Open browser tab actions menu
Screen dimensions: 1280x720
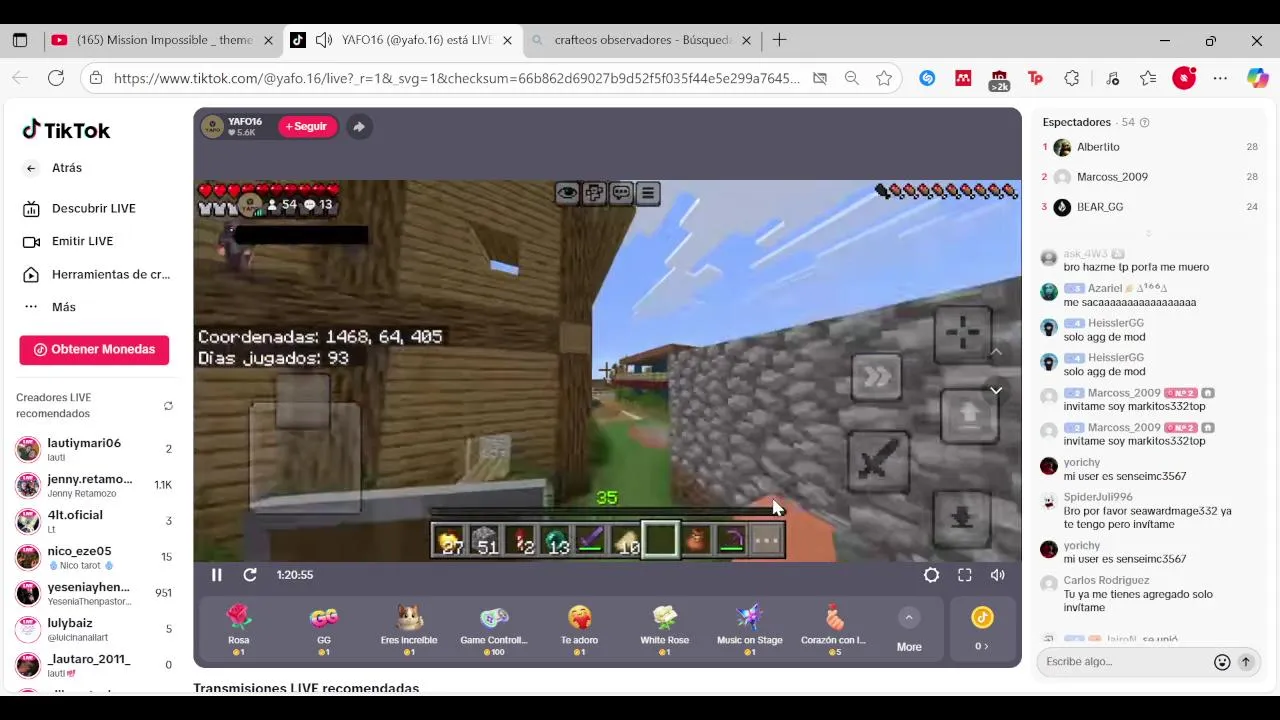(20, 40)
